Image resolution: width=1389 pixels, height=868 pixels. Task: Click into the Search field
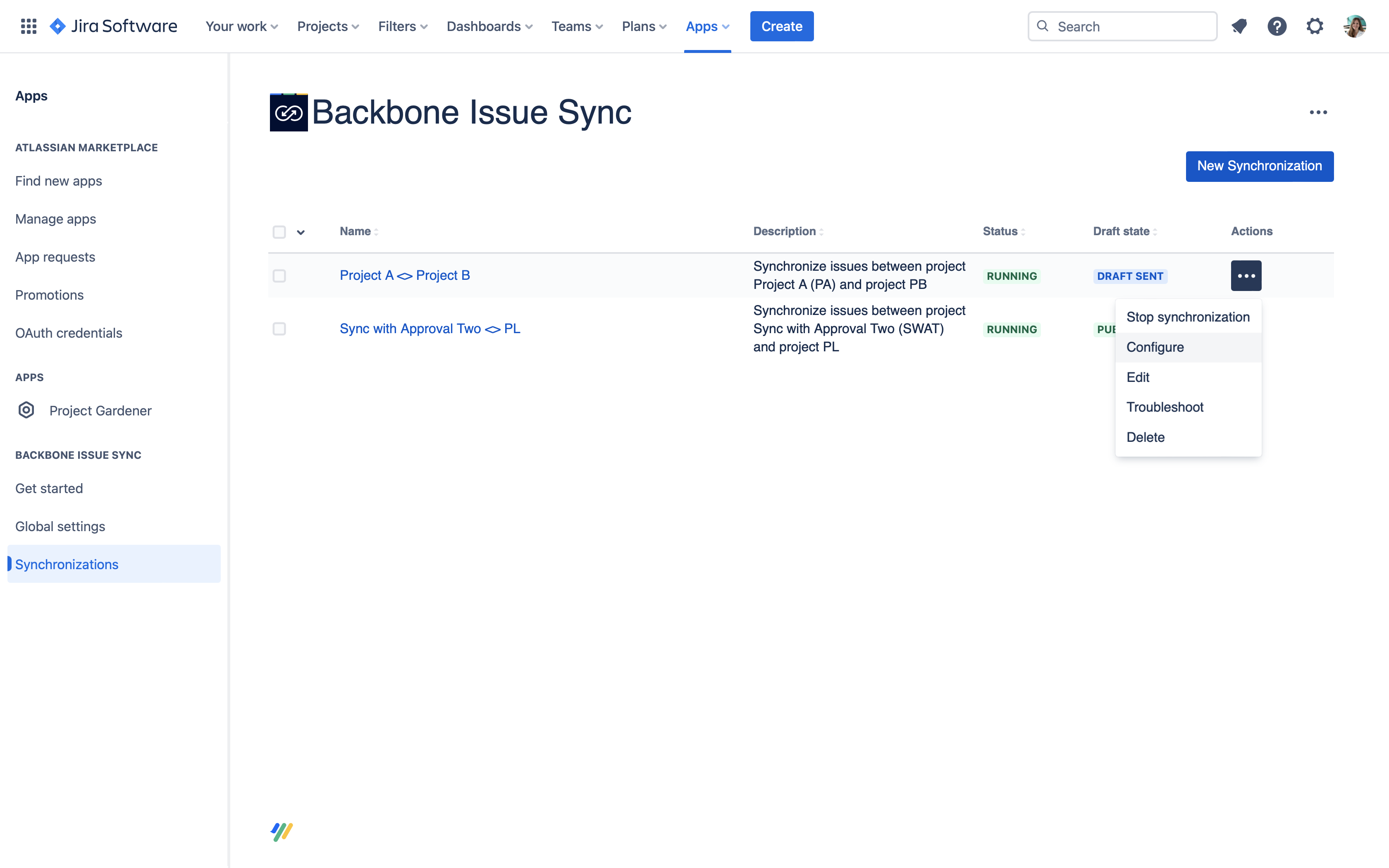1122,26
